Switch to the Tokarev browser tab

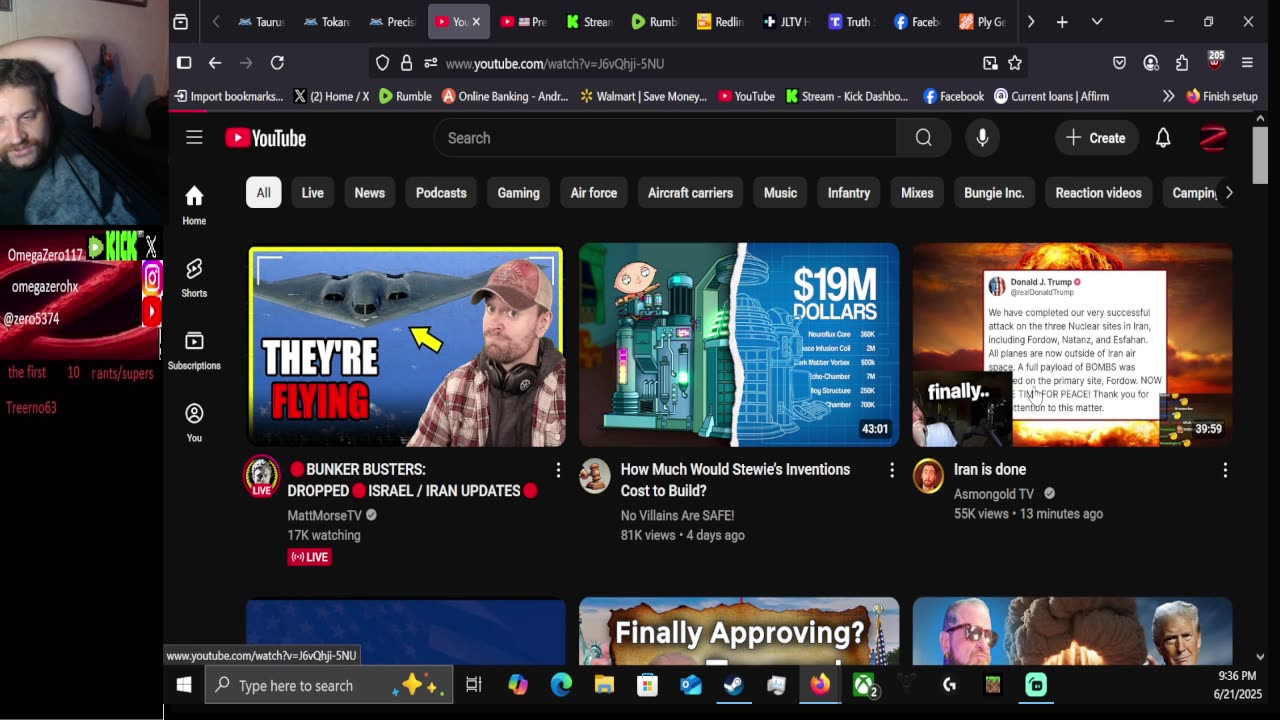pyautogui.click(x=327, y=22)
